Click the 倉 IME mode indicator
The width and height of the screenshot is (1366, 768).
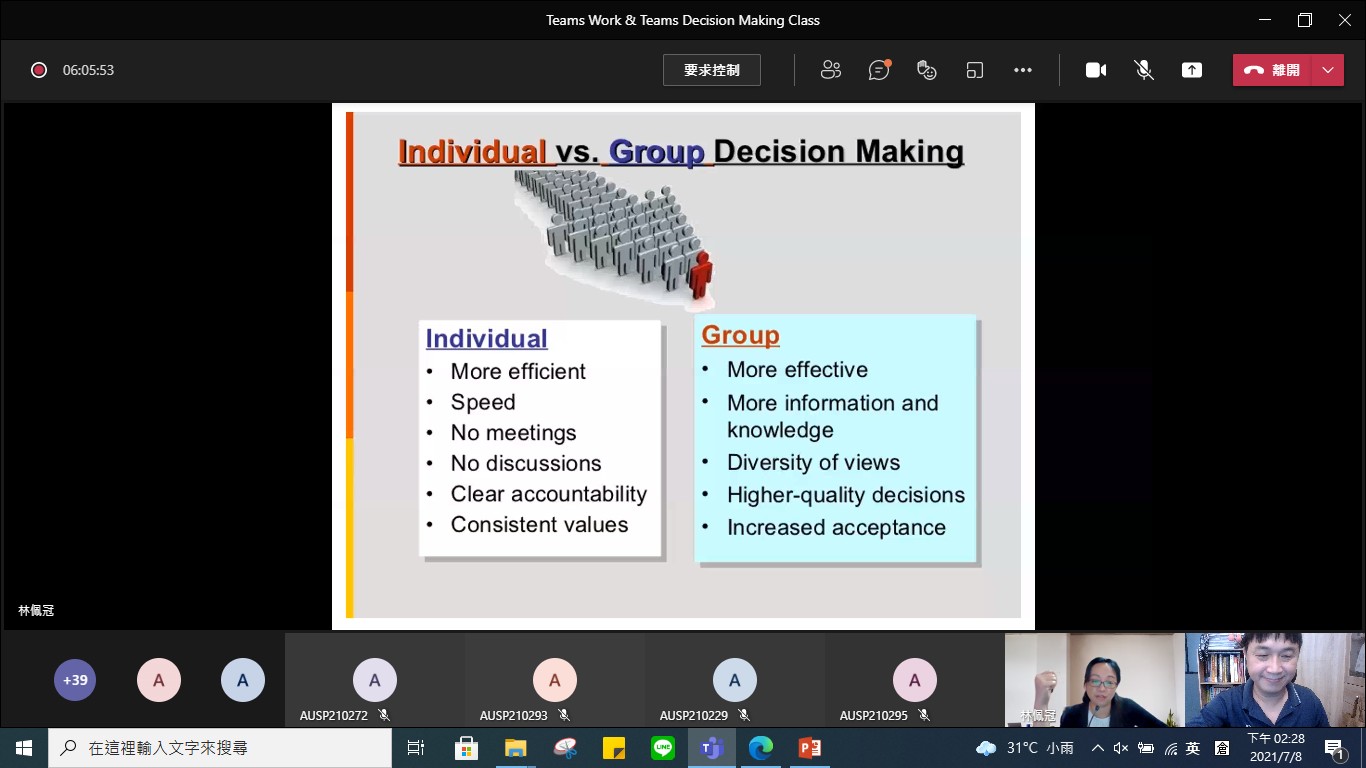1221,748
